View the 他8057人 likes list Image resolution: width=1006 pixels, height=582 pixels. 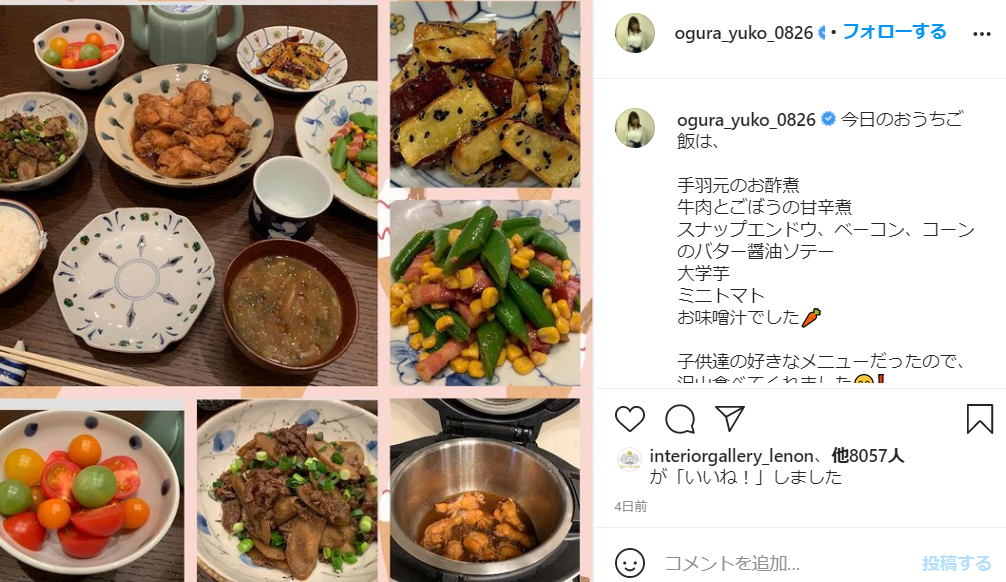(867, 456)
